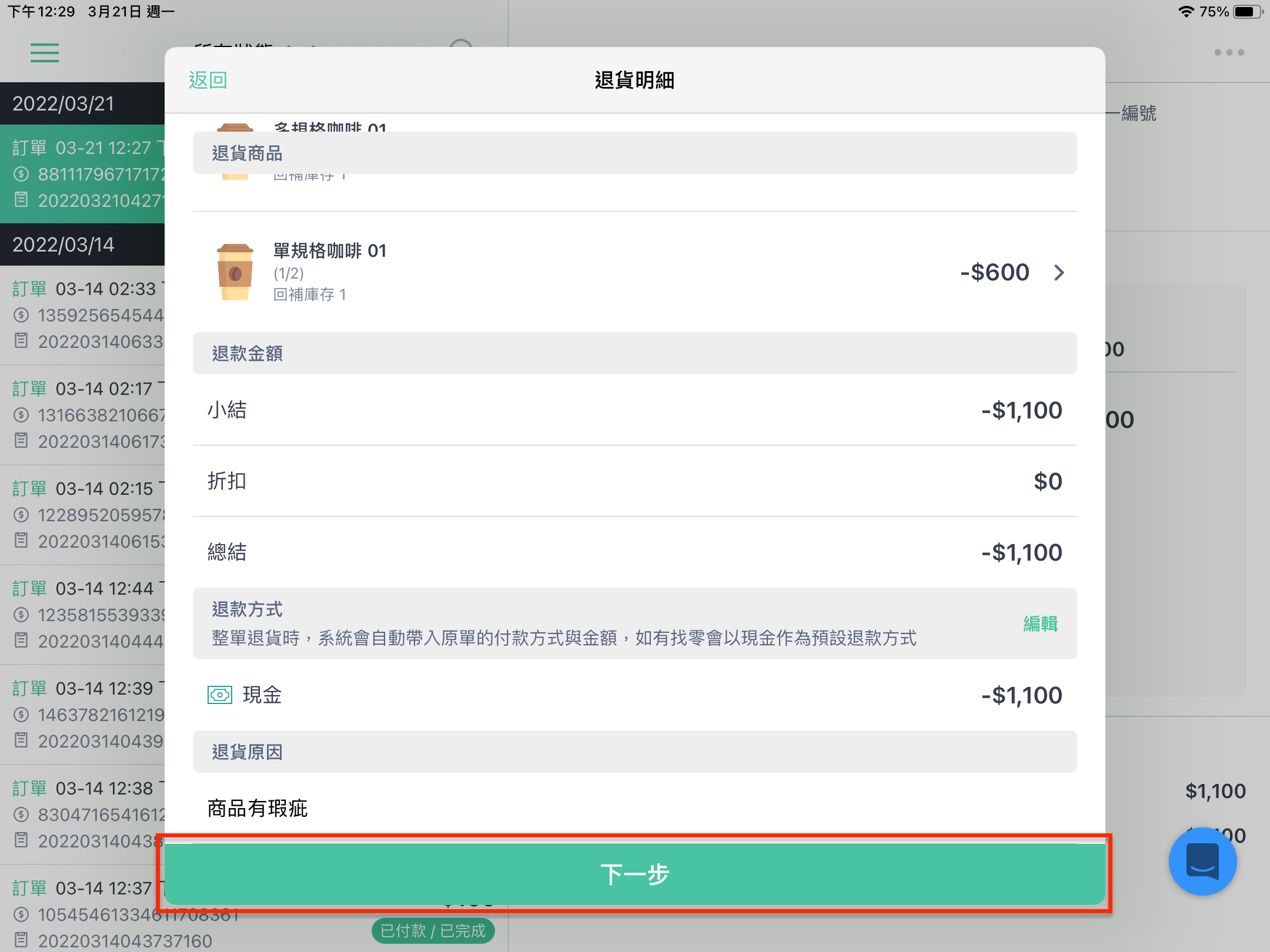The height and width of the screenshot is (952, 1270).
Task: Select the 現金 cash icon
Action: 220,695
